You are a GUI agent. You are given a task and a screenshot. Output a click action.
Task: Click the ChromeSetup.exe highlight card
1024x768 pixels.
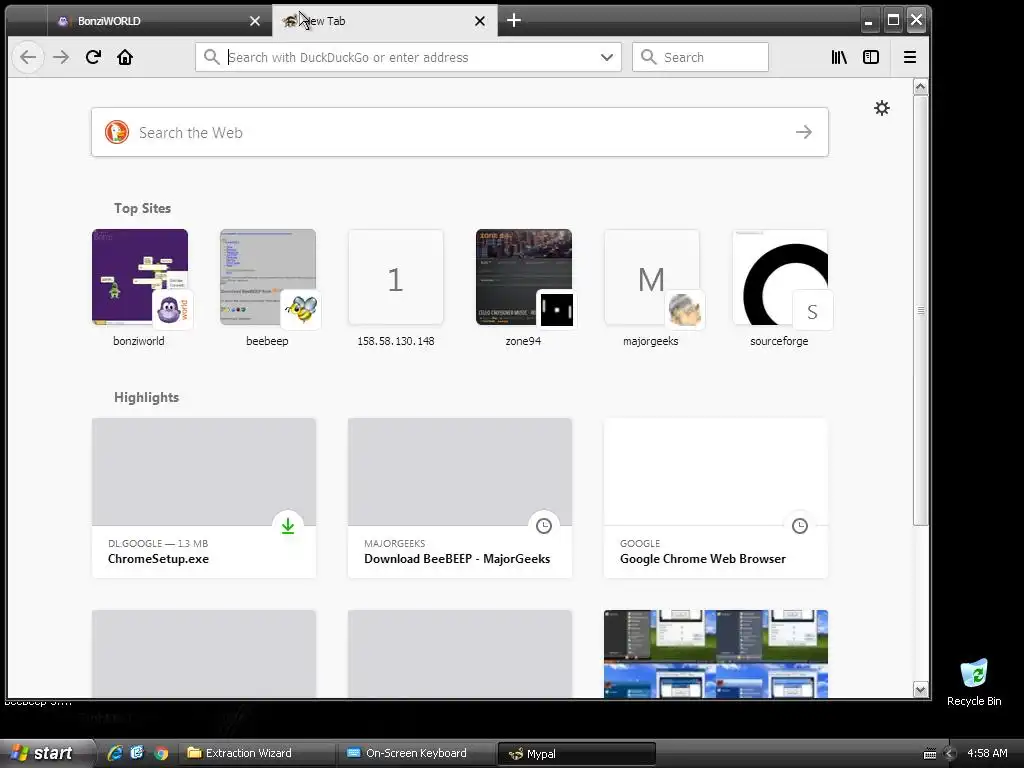click(204, 498)
